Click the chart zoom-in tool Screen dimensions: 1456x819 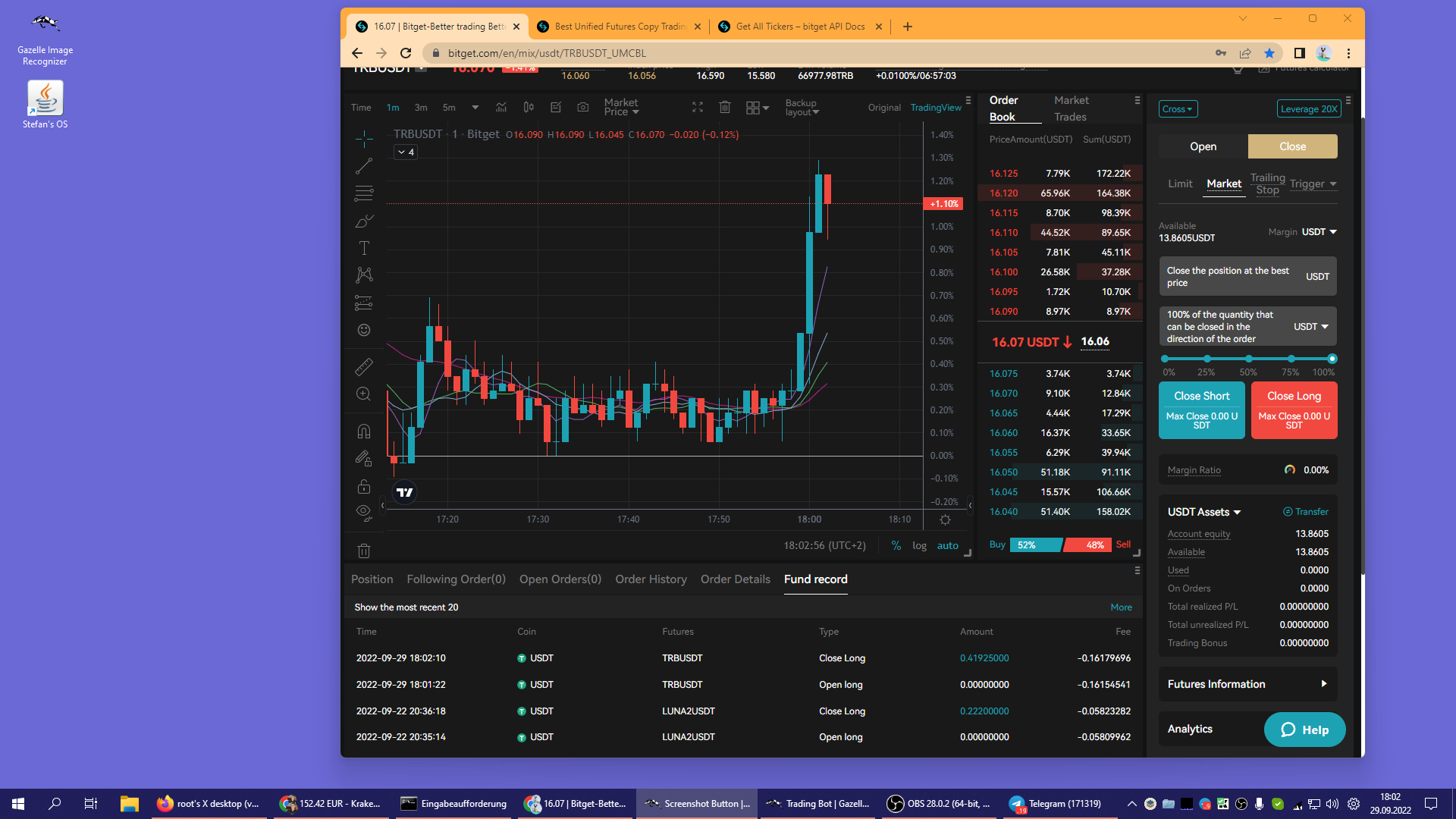tap(364, 394)
